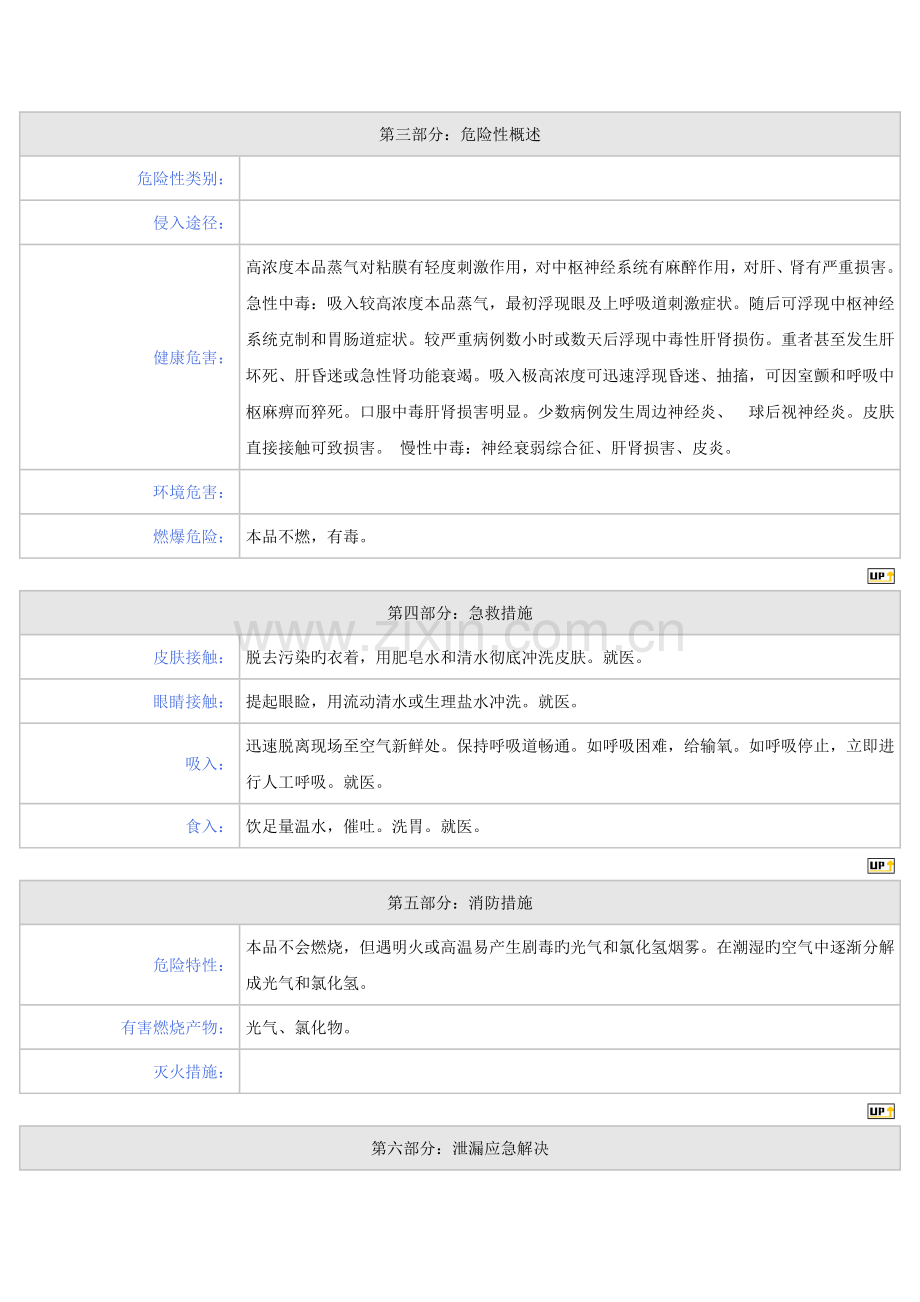The width and height of the screenshot is (920, 1302).
Task: Click text 光气、氯化物。
Action: [x=303, y=1028]
